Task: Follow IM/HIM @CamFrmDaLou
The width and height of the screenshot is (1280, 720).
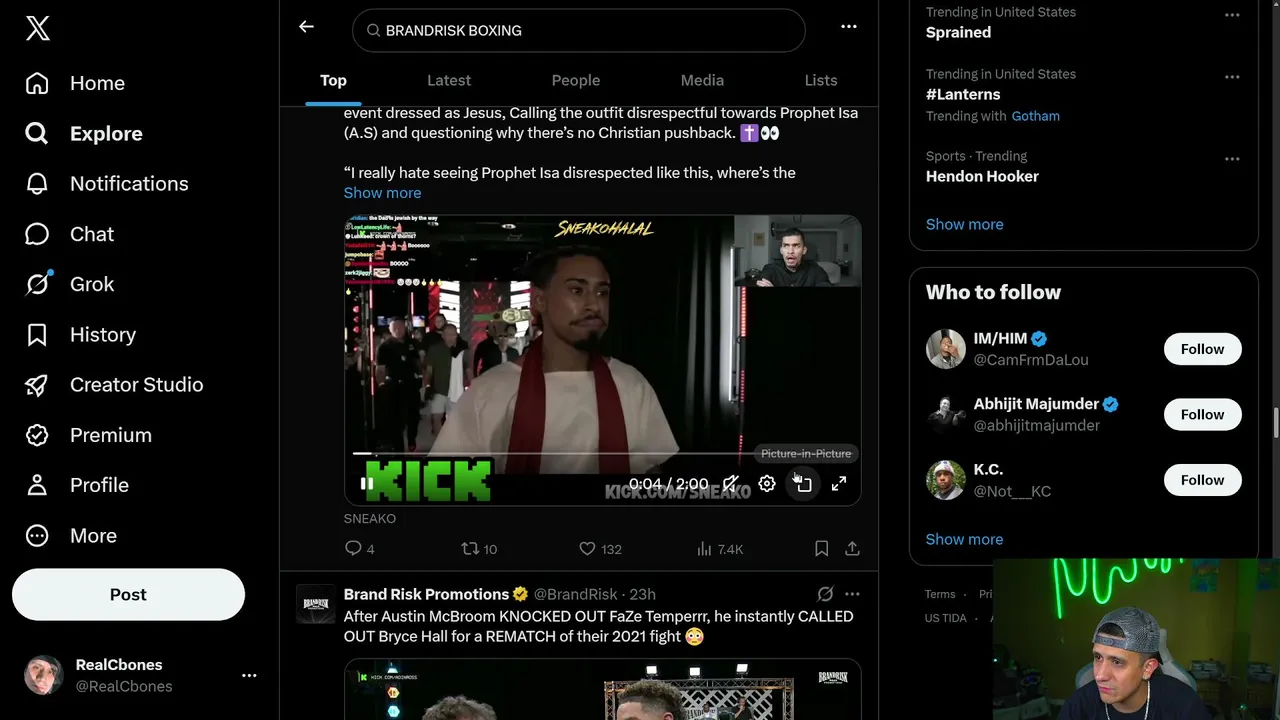Action: [1202, 349]
